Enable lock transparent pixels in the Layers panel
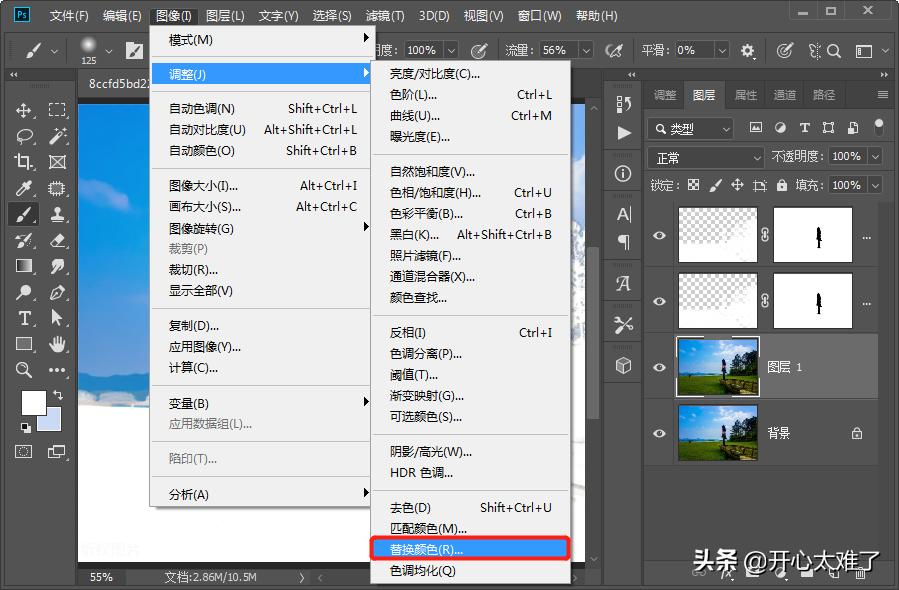The height and width of the screenshot is (590, 899). click(x=694, y=185)
